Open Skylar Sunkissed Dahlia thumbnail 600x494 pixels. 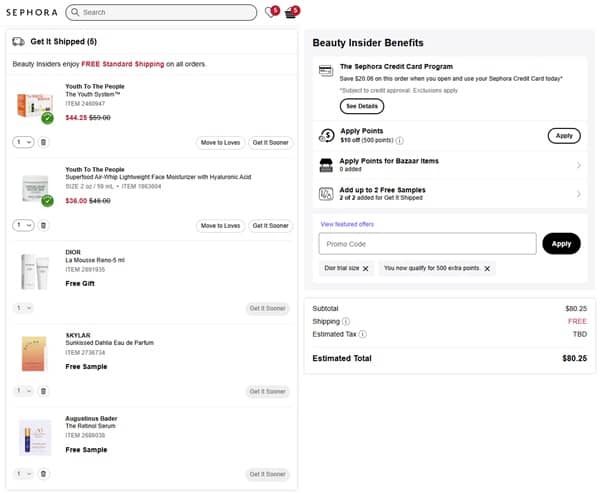(34, 354)
